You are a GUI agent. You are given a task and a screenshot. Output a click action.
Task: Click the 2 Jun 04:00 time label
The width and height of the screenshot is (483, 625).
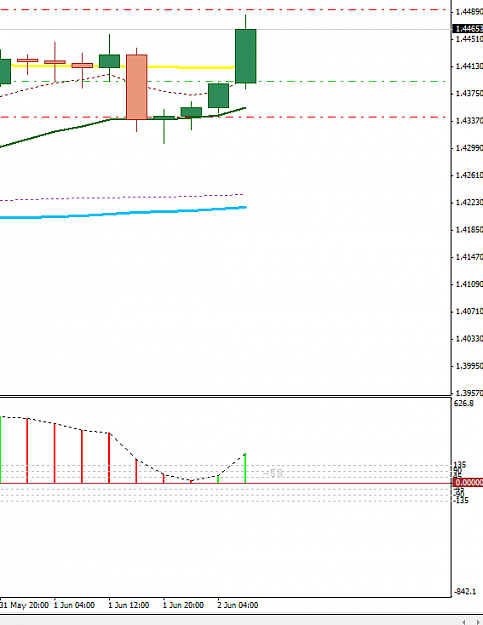pyautogui.click(x=238, y=605)
